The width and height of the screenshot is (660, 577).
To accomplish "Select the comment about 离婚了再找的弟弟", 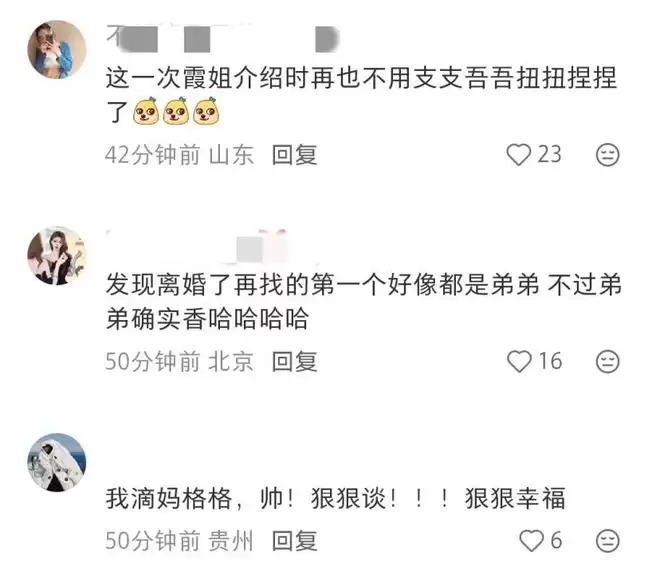I will (x=364, y=301).
